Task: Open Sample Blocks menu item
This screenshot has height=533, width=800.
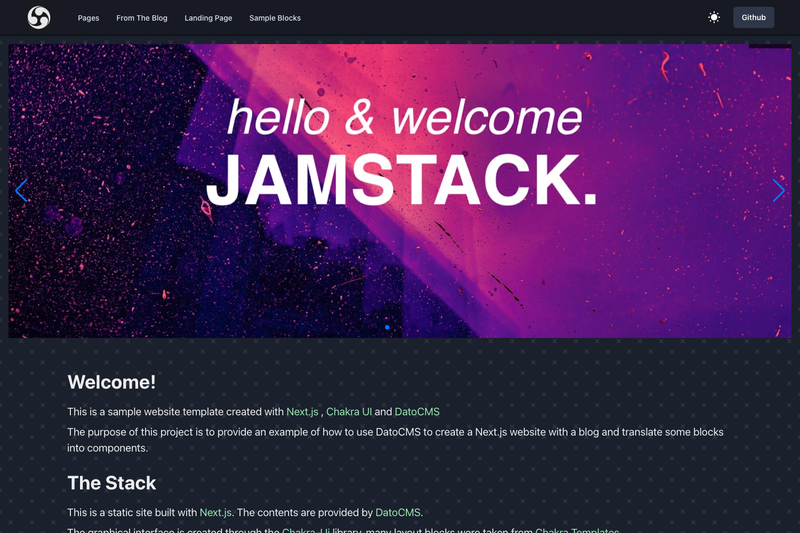Action: coord(275,18)
